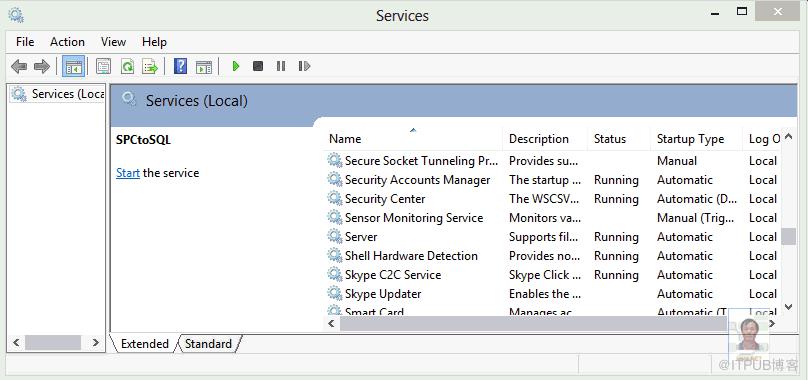The width and height of the screenshot is (808, 380).
Task: Click tree pane horizontal scrollbar thumb
Action: (x=53, y=342)
